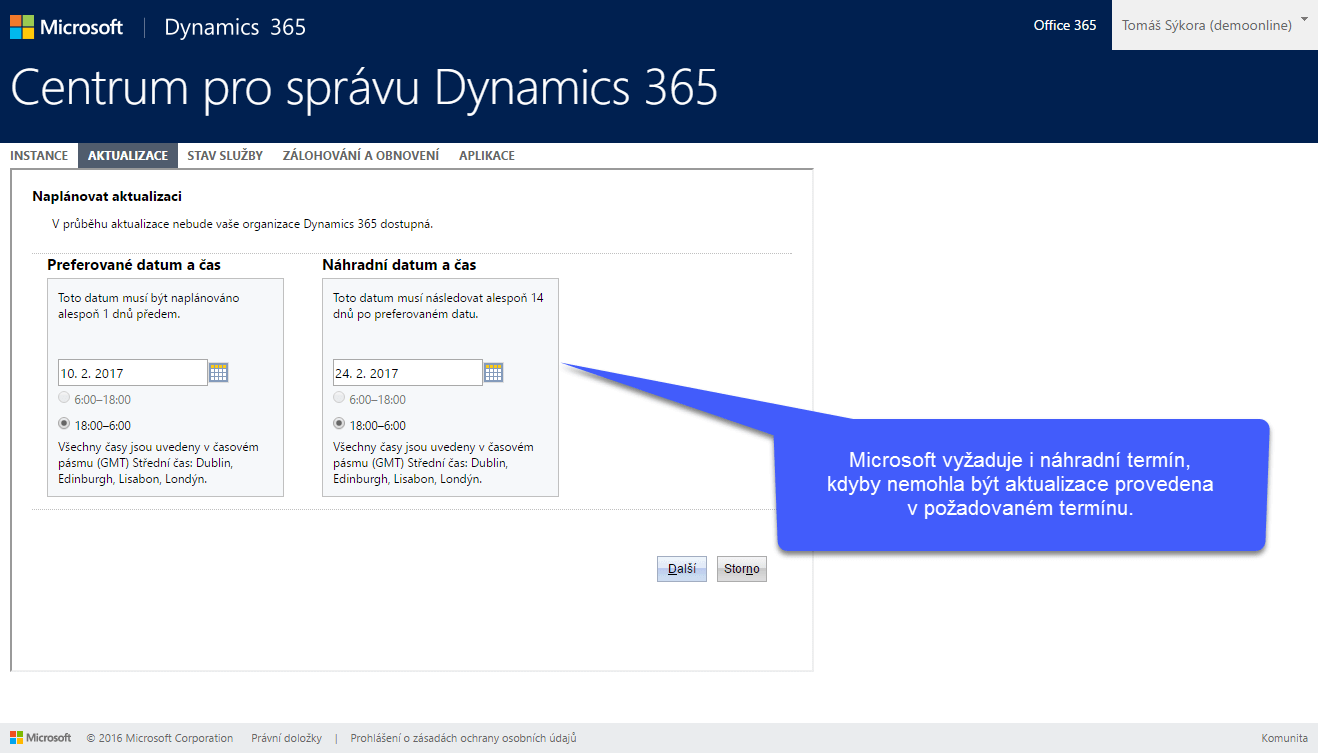The width and height of the screenshot is (1318, 753).
Task: Open the Komunita footer link
Action: click(1284, 739)
